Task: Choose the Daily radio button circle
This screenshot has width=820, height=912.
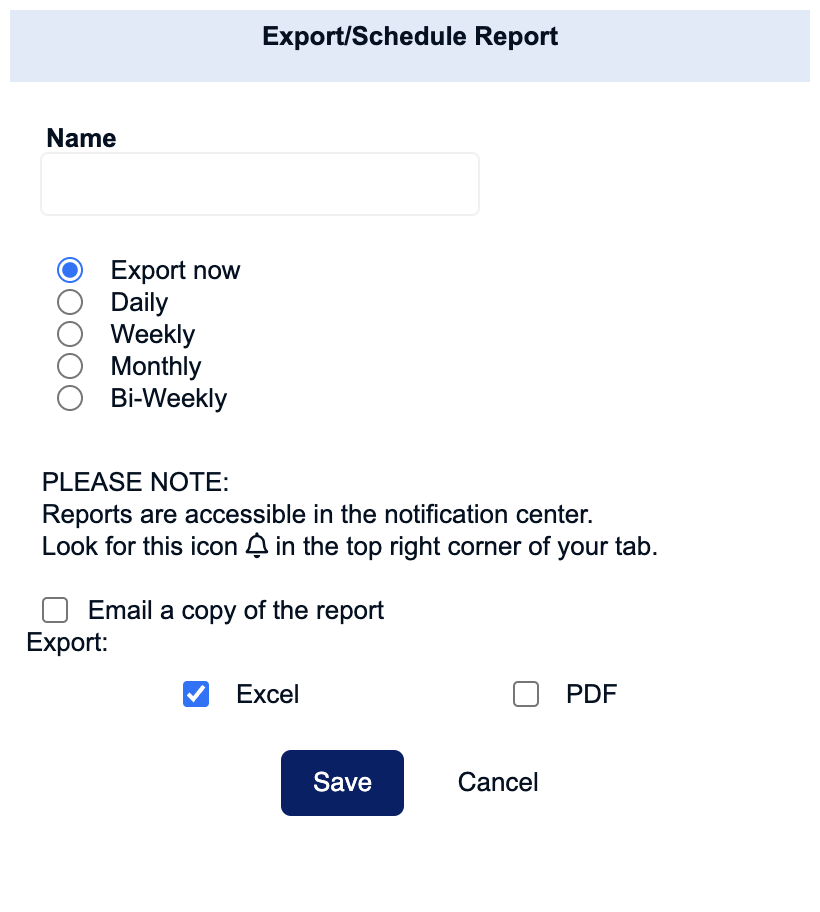Action: 70,302
